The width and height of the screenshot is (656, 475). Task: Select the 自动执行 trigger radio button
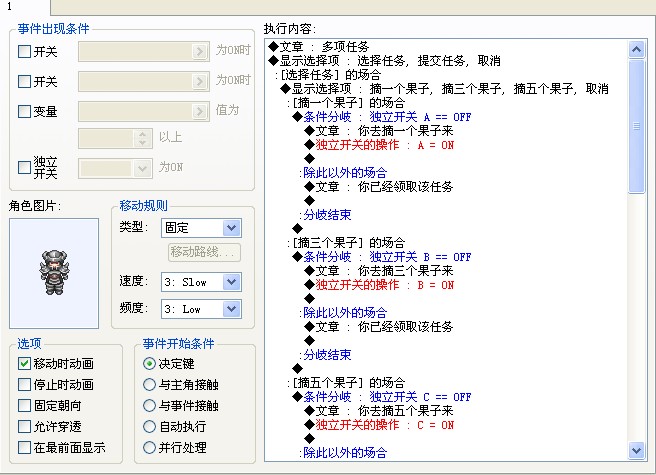149,427
